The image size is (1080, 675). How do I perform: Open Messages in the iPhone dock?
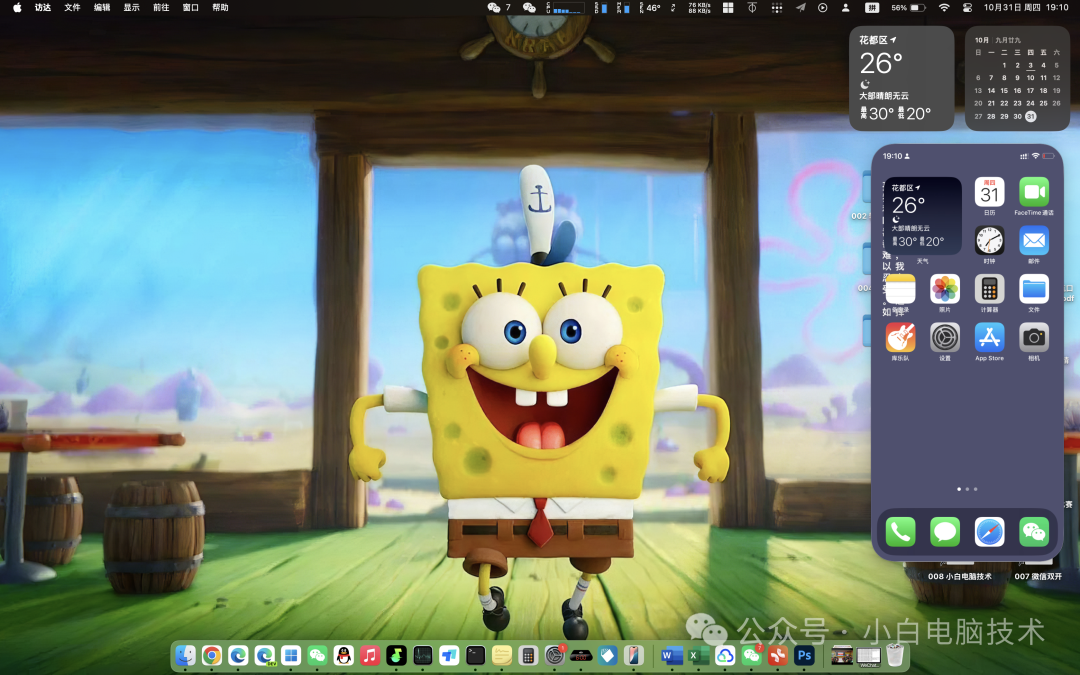tap(944, 532)
